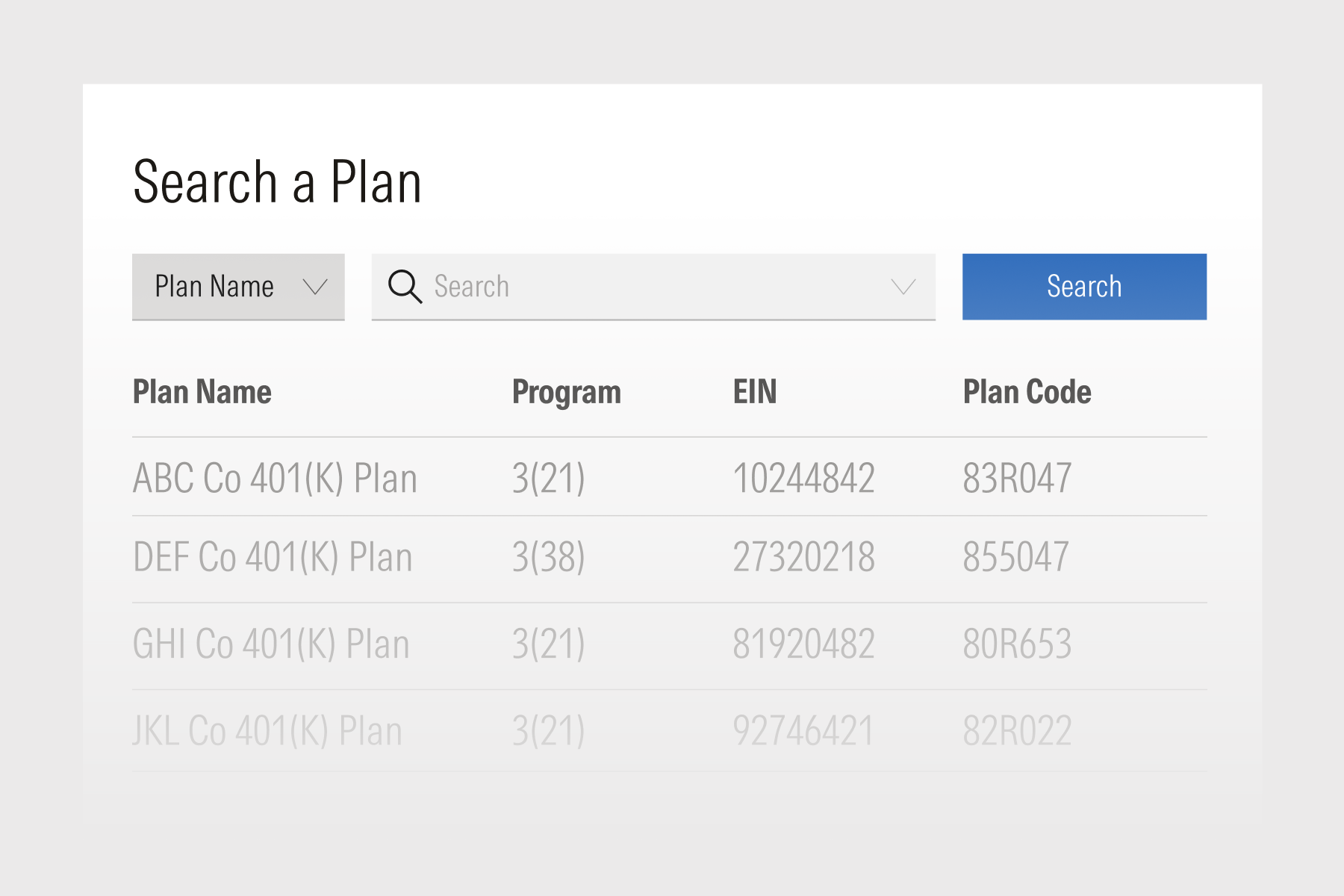
Task: Click EIN 10244842 for ABC Co
Action: [804, 478]
